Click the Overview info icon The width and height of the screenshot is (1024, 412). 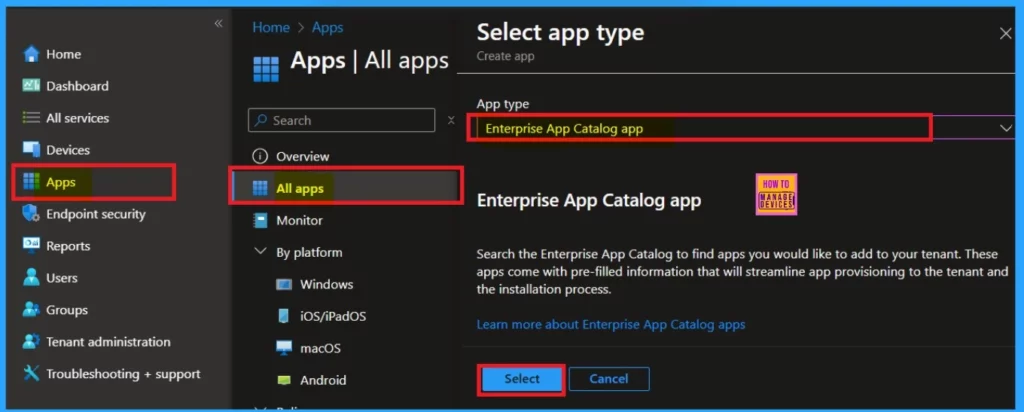260,156
